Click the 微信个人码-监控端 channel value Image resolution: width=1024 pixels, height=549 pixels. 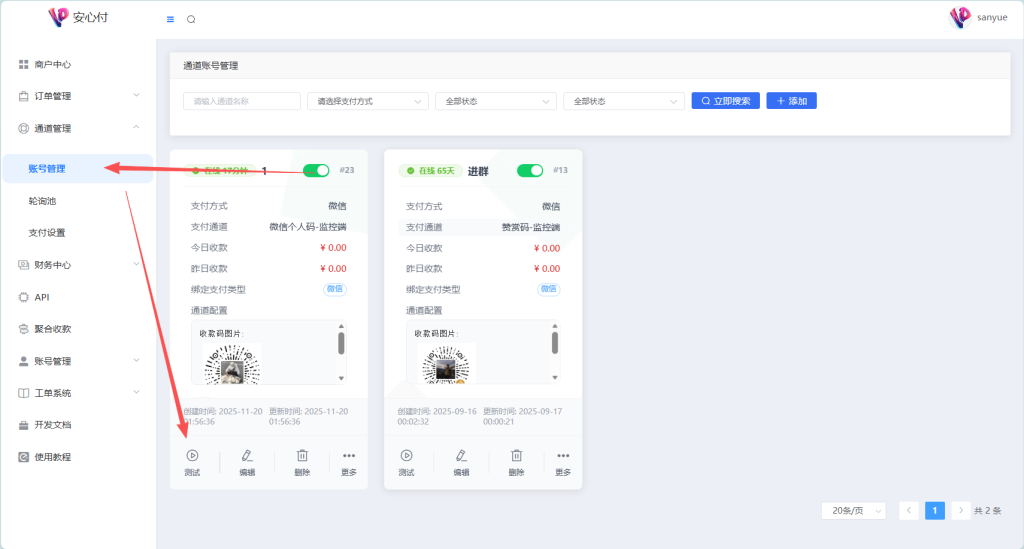pos(308,227)
